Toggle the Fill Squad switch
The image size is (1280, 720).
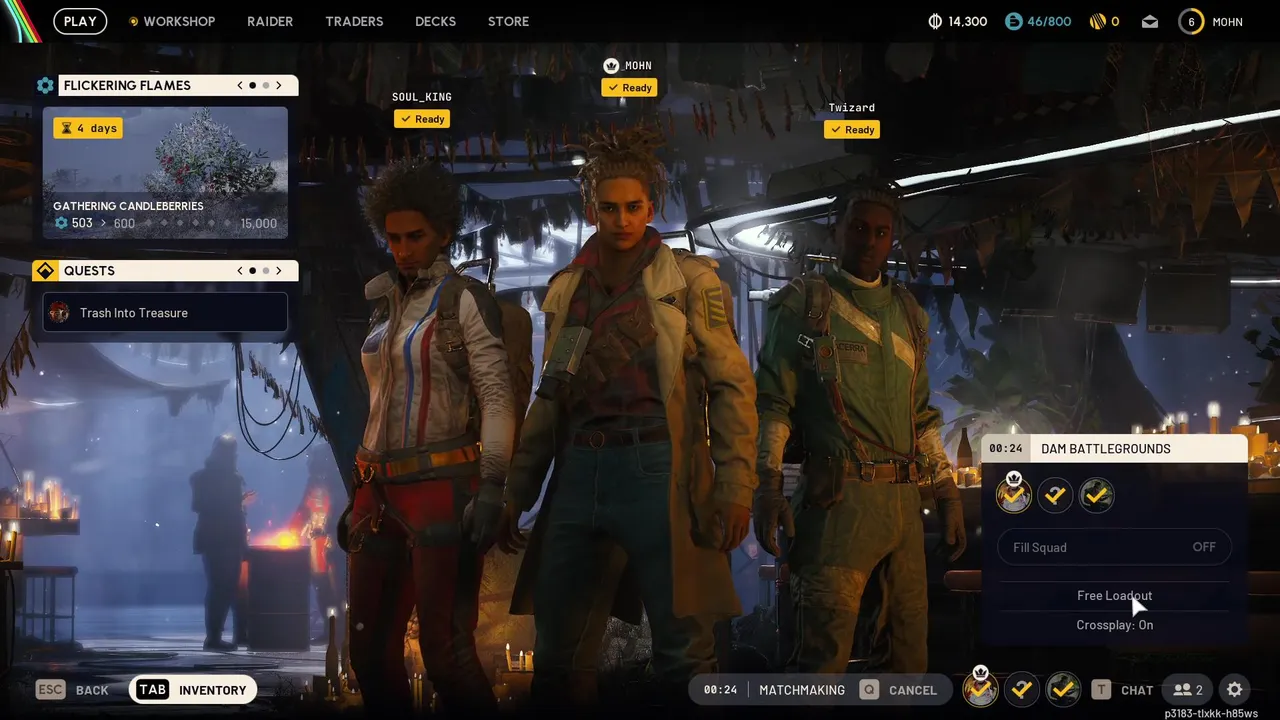pos(1115,547)
